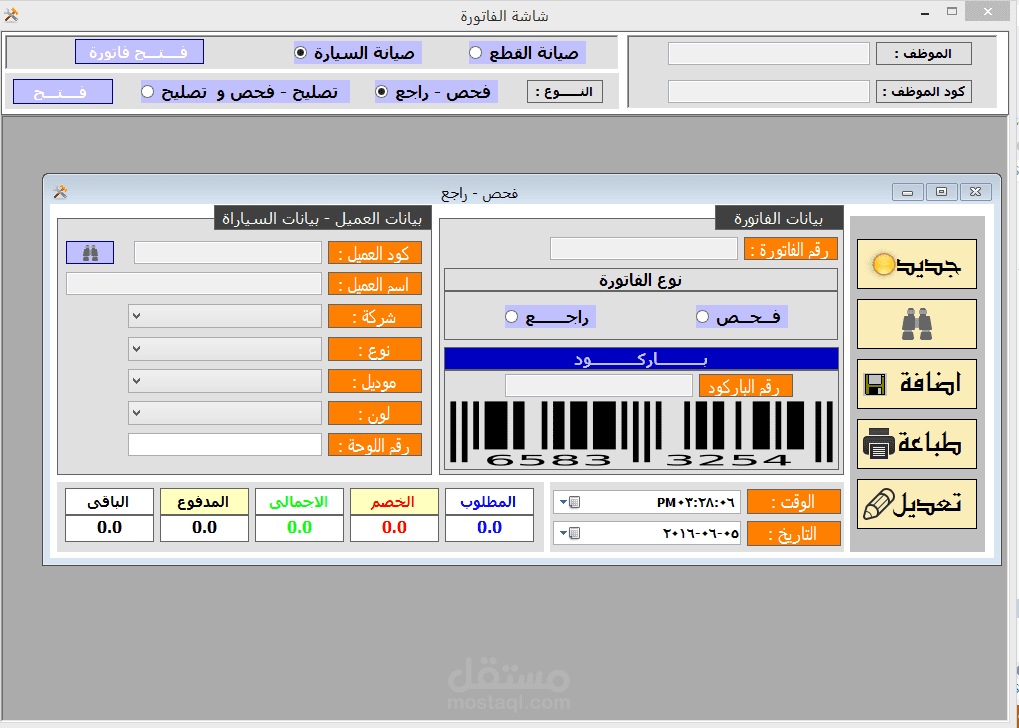
Task: Select راجع invoice type radio button
Action: pyautogui.click(x=511, y=317)
